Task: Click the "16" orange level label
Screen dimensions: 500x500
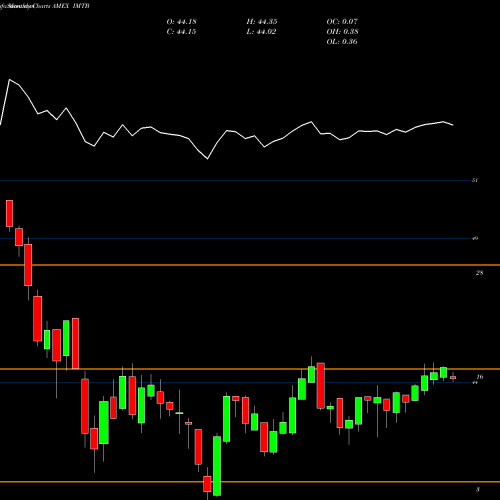Action: click(480, 377)
